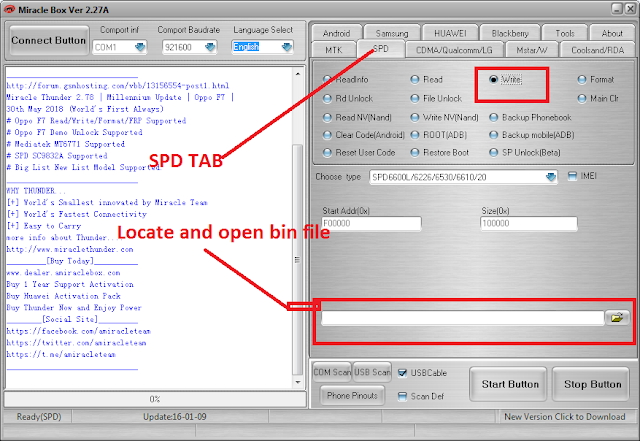Toggle the Scan Def checkbox
The height and width of the screenshot is (441, 640).
click(x=402, y=396)
